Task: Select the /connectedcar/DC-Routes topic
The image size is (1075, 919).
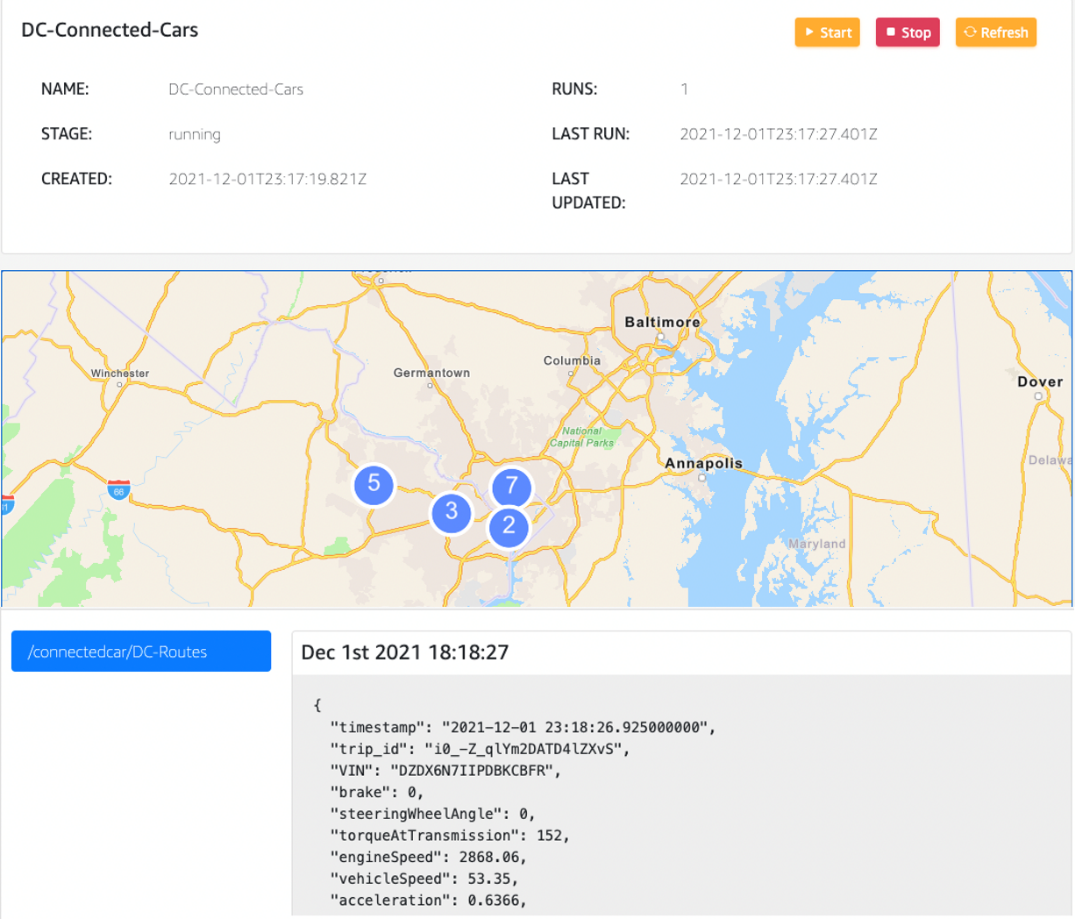Action: (x=141, y=651)
